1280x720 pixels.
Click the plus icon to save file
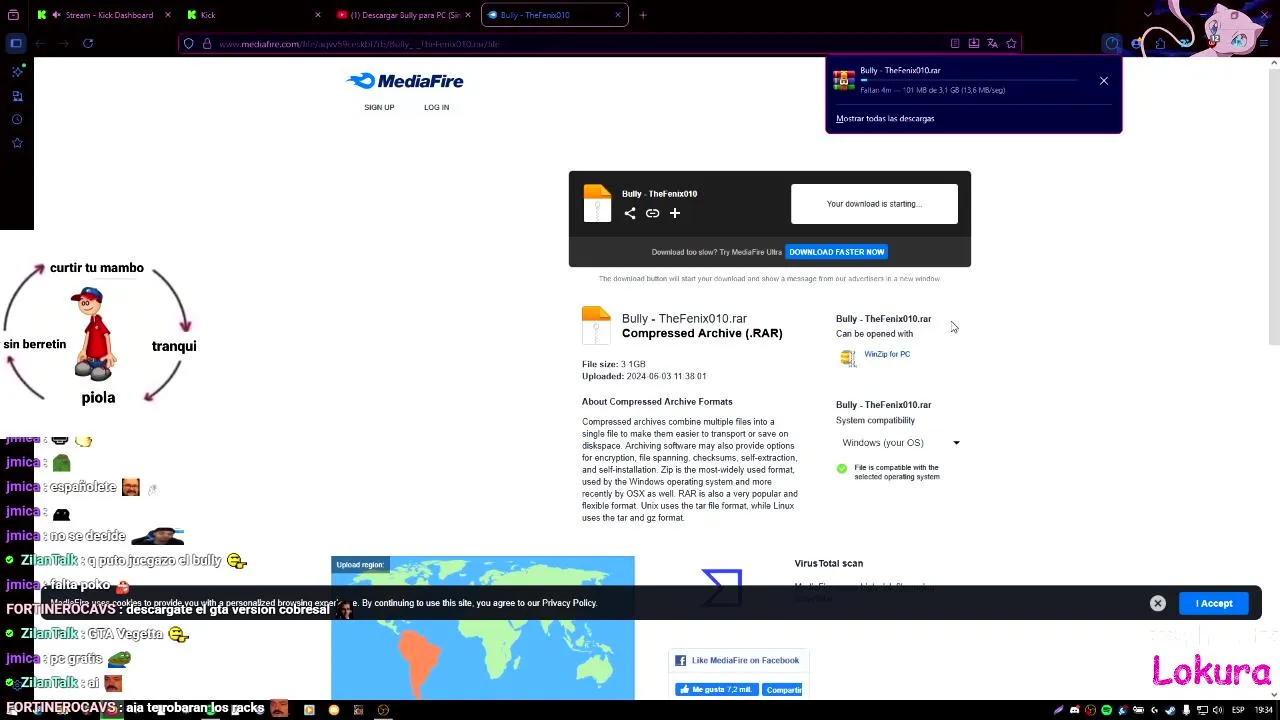pyautogui.click(x=675, y=213)
